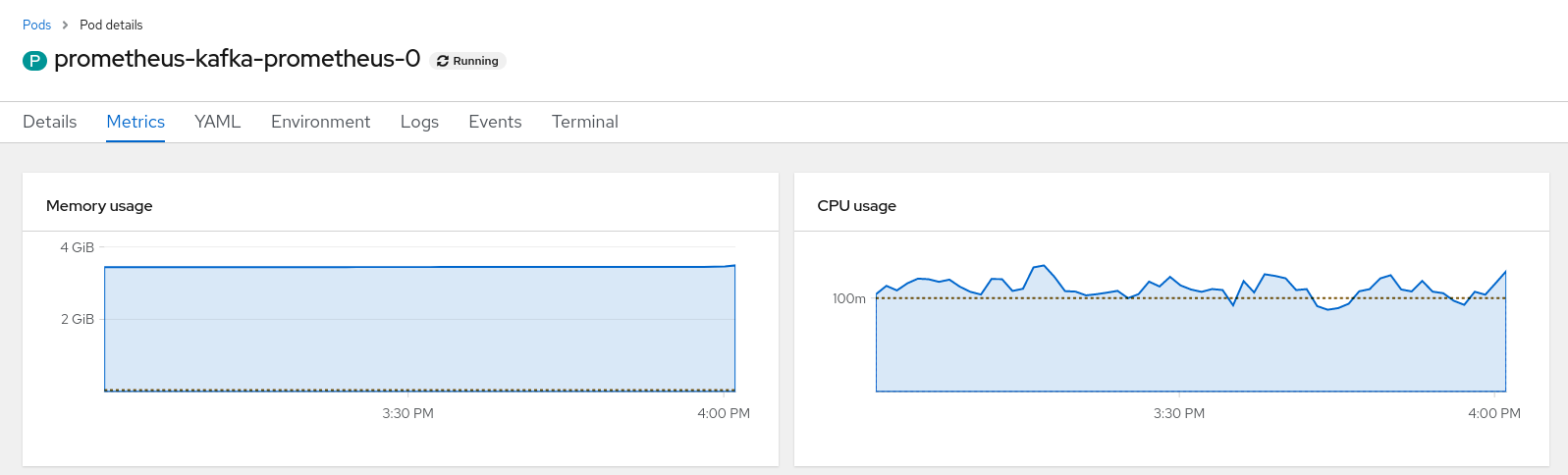
Task: Click the sync icon in Running status
Action: [443, 61]
